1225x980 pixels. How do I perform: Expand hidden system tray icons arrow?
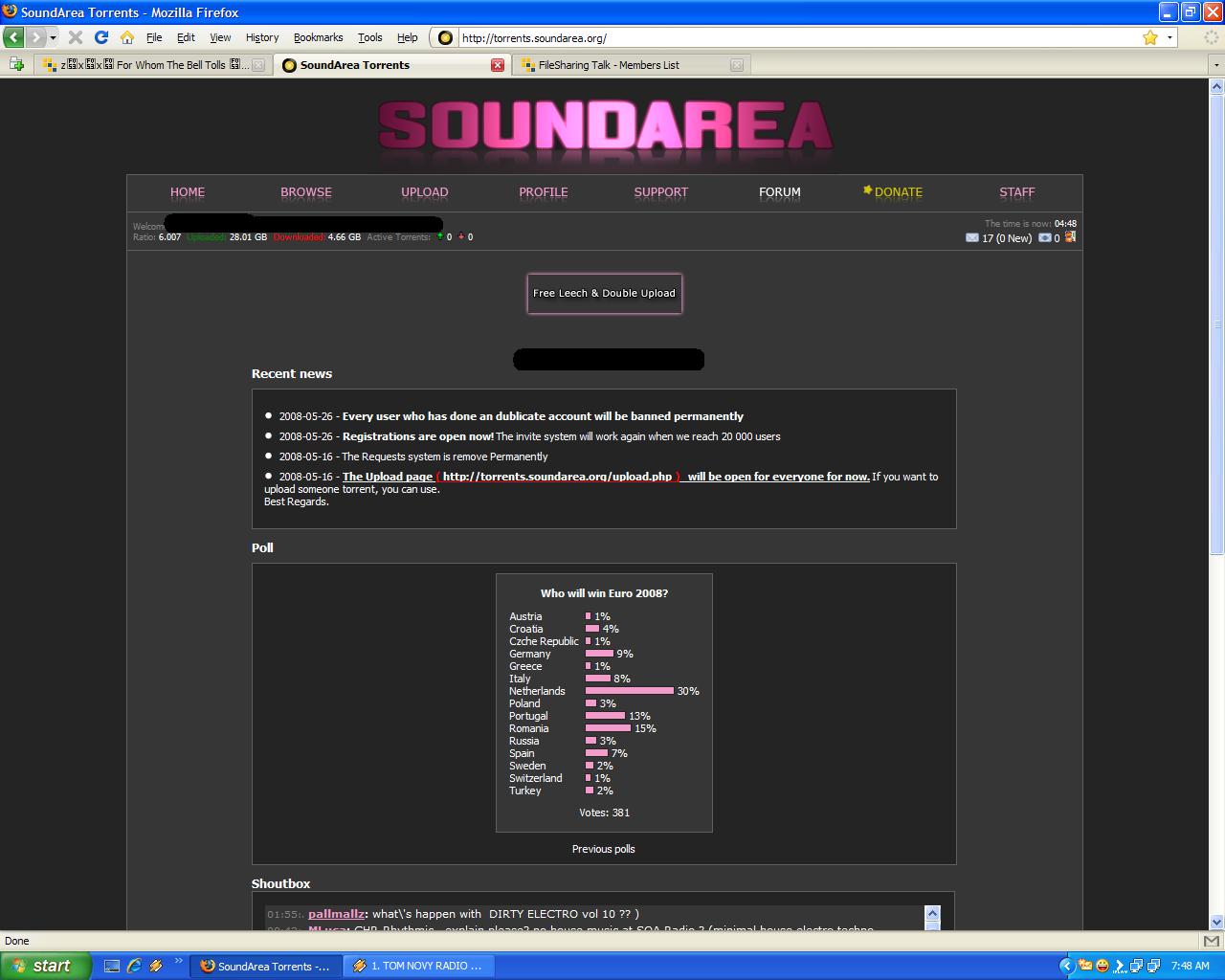tap(1067, 966)
